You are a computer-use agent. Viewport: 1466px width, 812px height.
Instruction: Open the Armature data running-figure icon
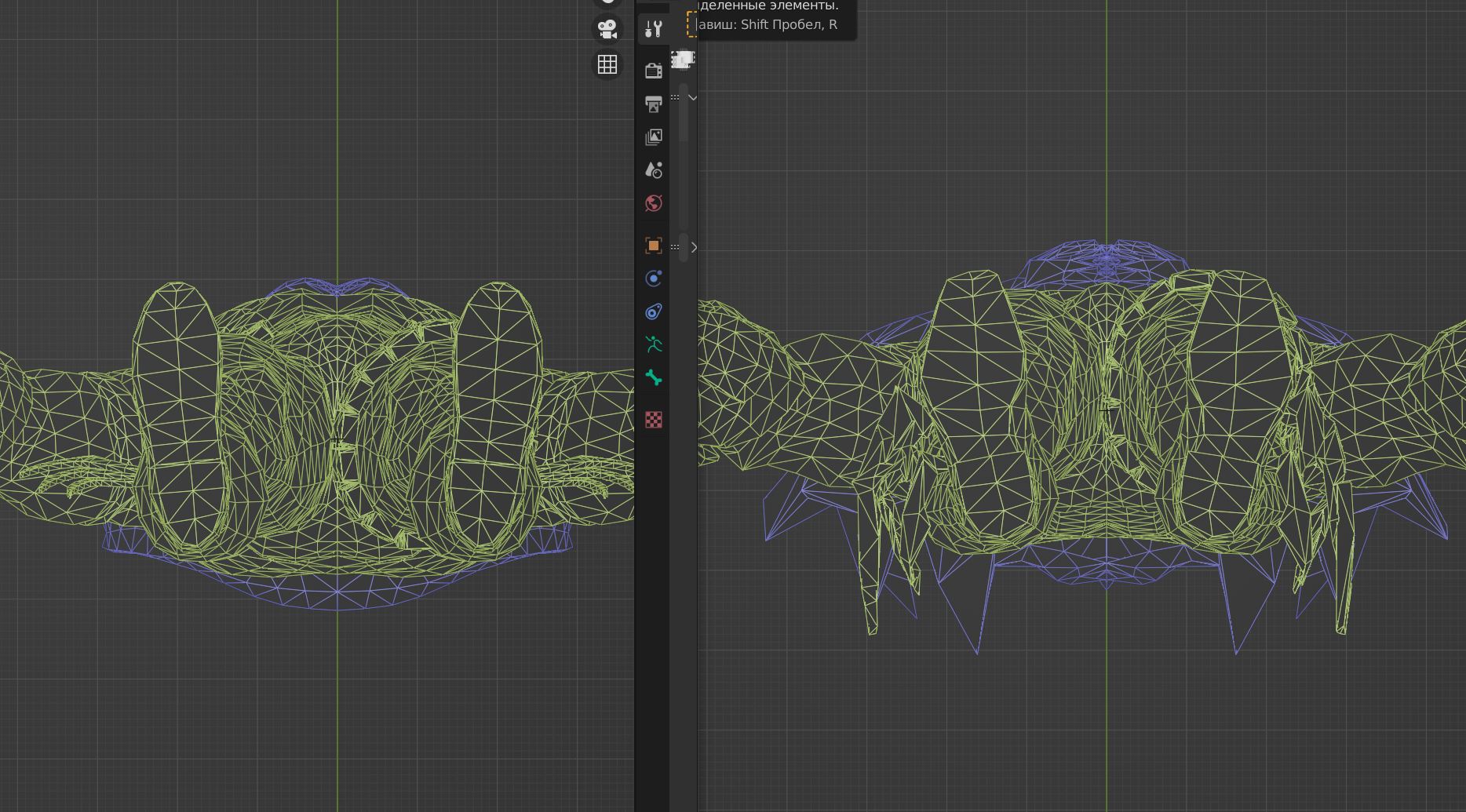click(653, 344)
